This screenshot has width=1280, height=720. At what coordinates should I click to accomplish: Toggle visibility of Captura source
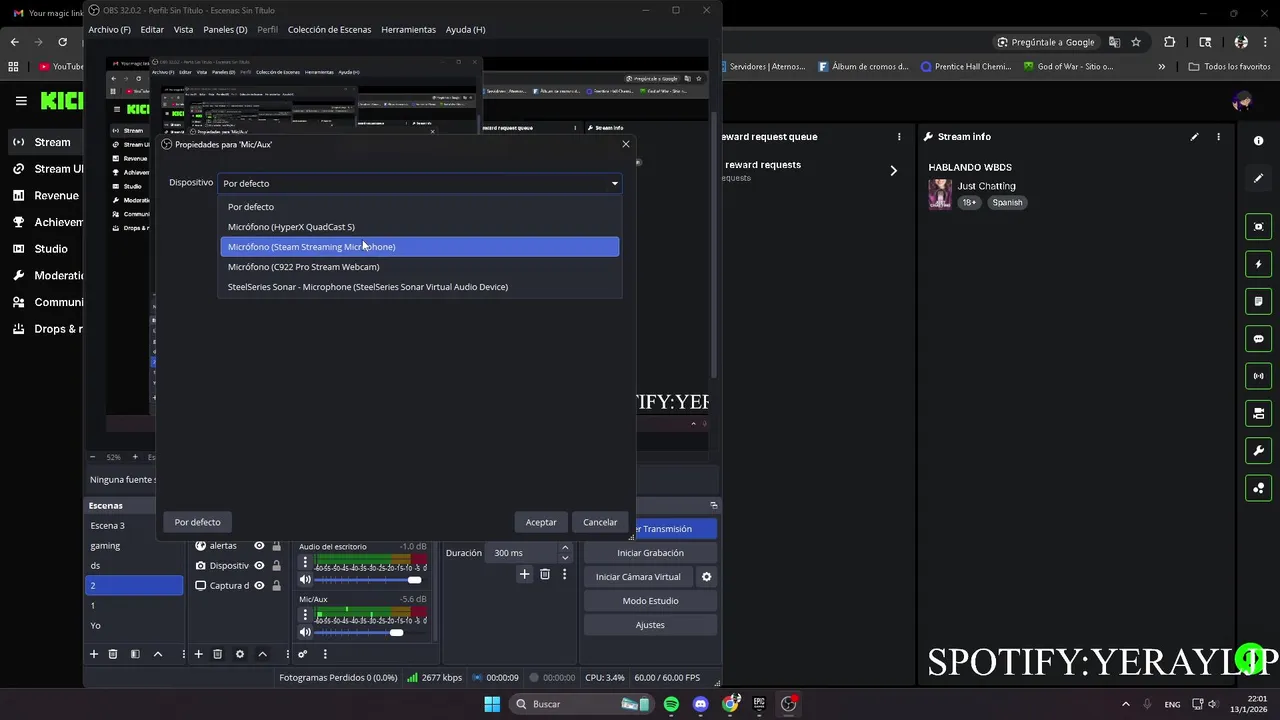(259, 586)
